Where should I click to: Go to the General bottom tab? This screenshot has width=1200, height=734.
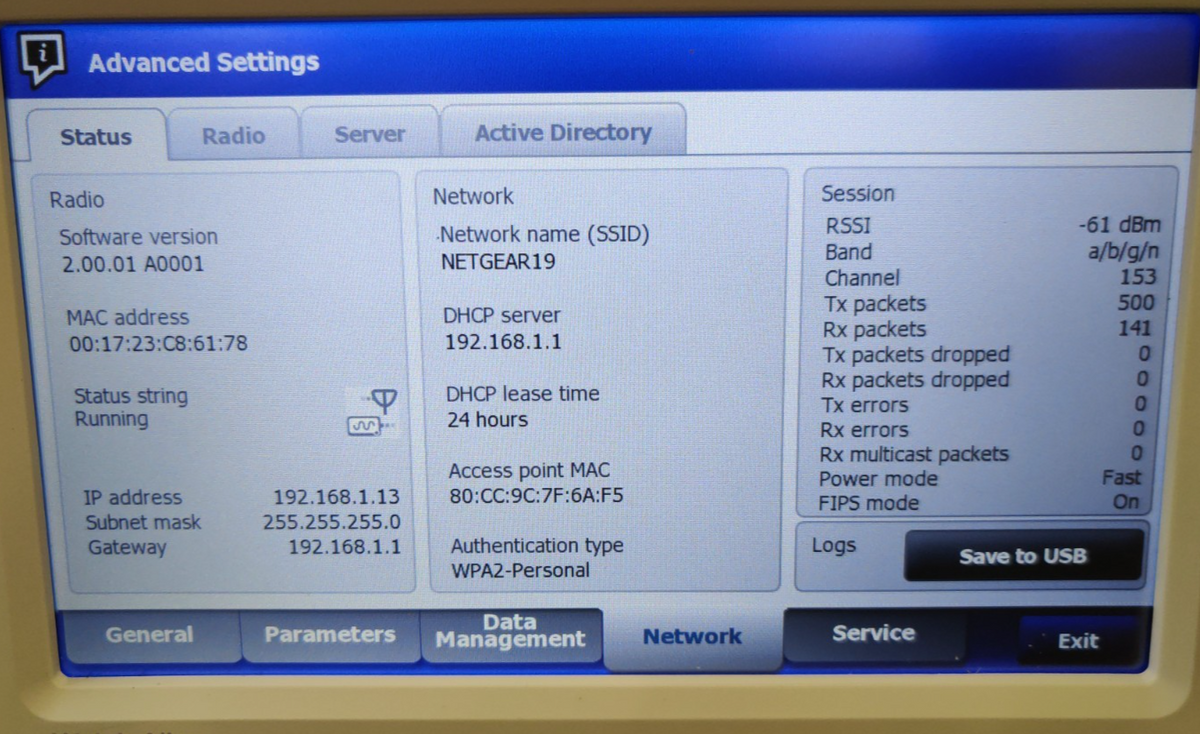(150, 635)
